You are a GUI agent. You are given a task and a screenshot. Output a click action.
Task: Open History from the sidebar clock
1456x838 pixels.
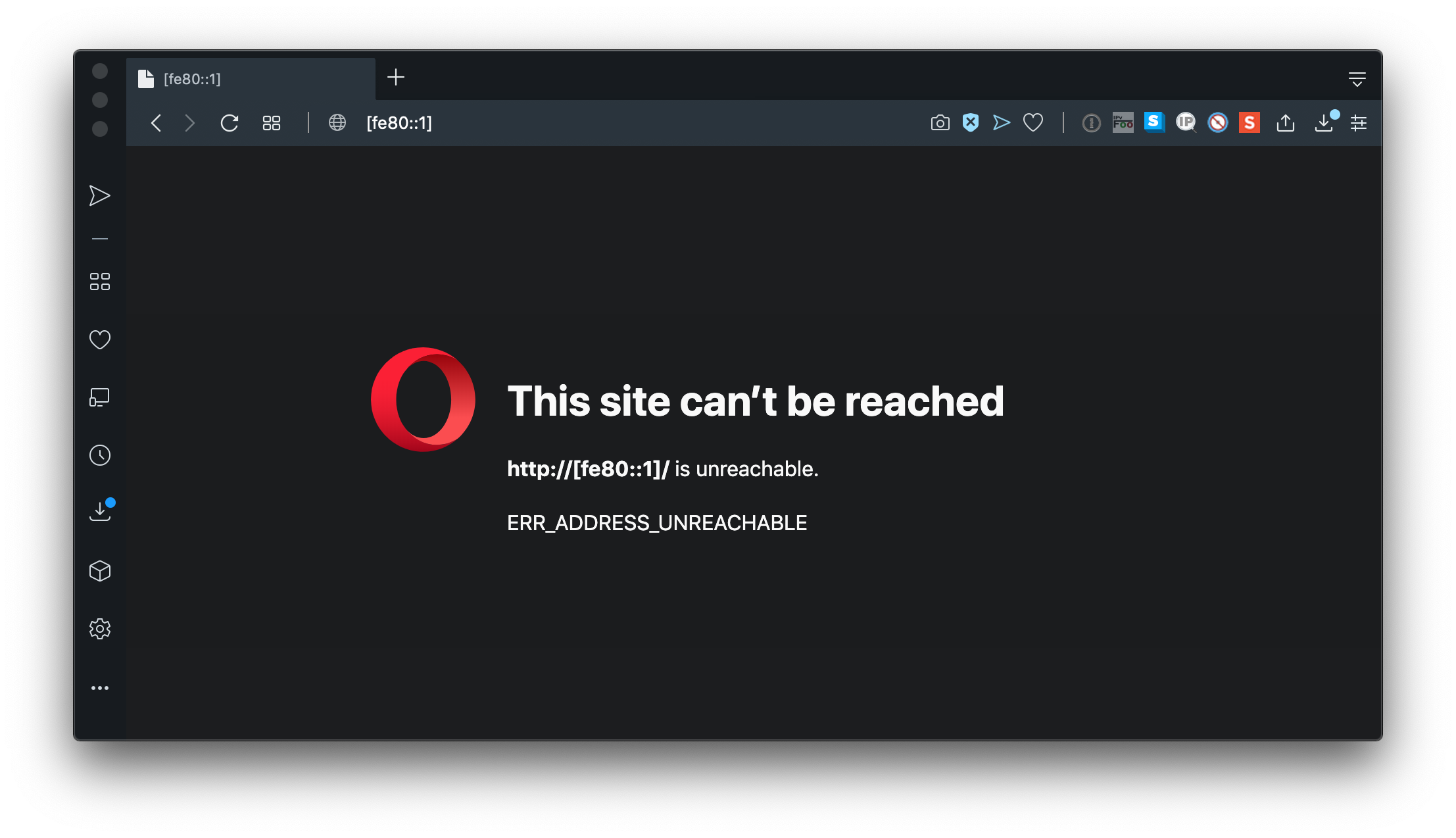coord(100,455)
